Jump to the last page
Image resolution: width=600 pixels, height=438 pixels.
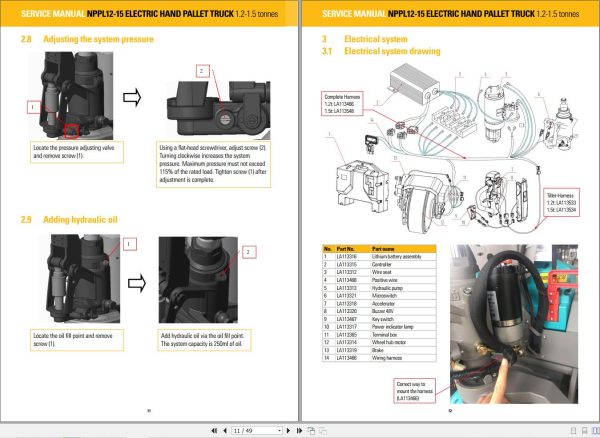coord(299,431)
